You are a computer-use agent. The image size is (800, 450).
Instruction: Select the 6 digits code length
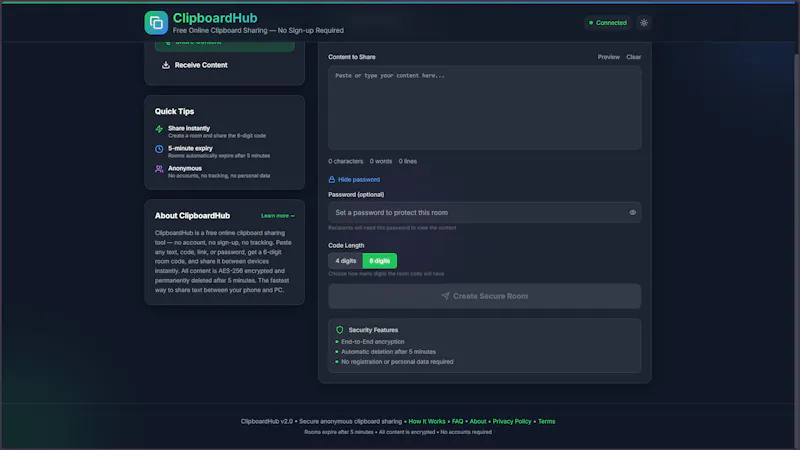[380, 261]
